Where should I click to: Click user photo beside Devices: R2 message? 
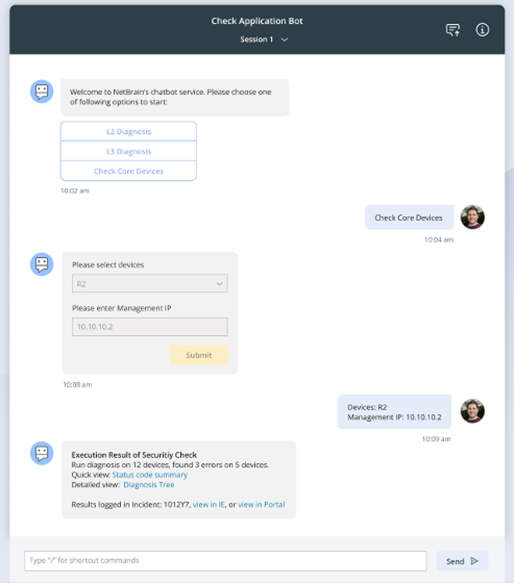point(472,411)
